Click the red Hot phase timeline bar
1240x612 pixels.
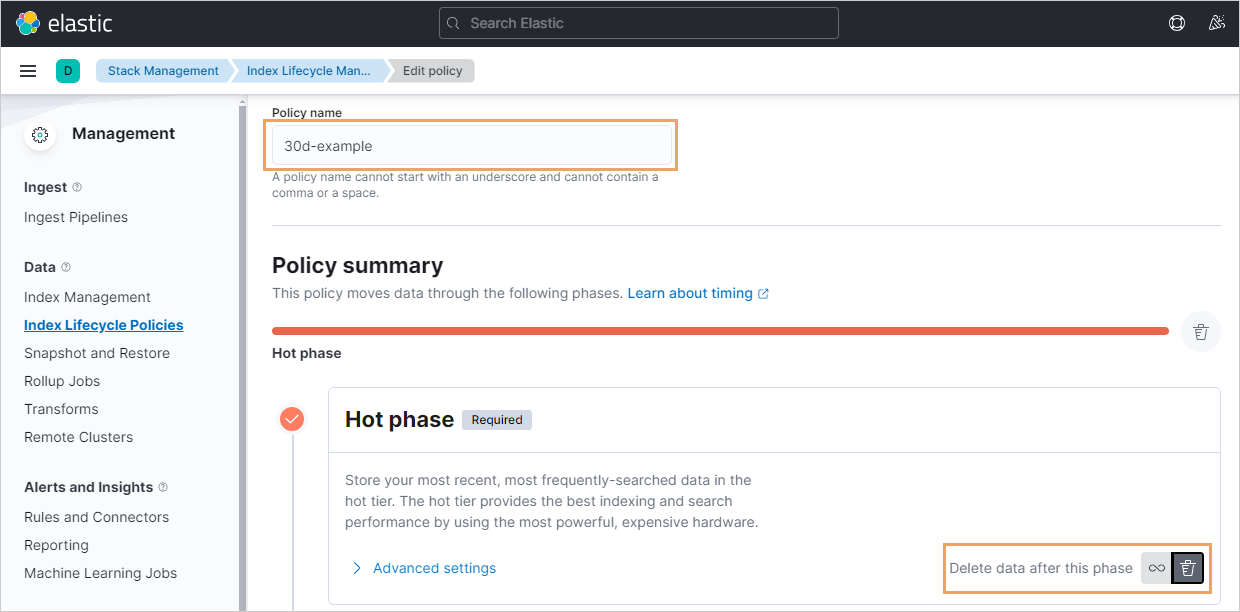720,331
